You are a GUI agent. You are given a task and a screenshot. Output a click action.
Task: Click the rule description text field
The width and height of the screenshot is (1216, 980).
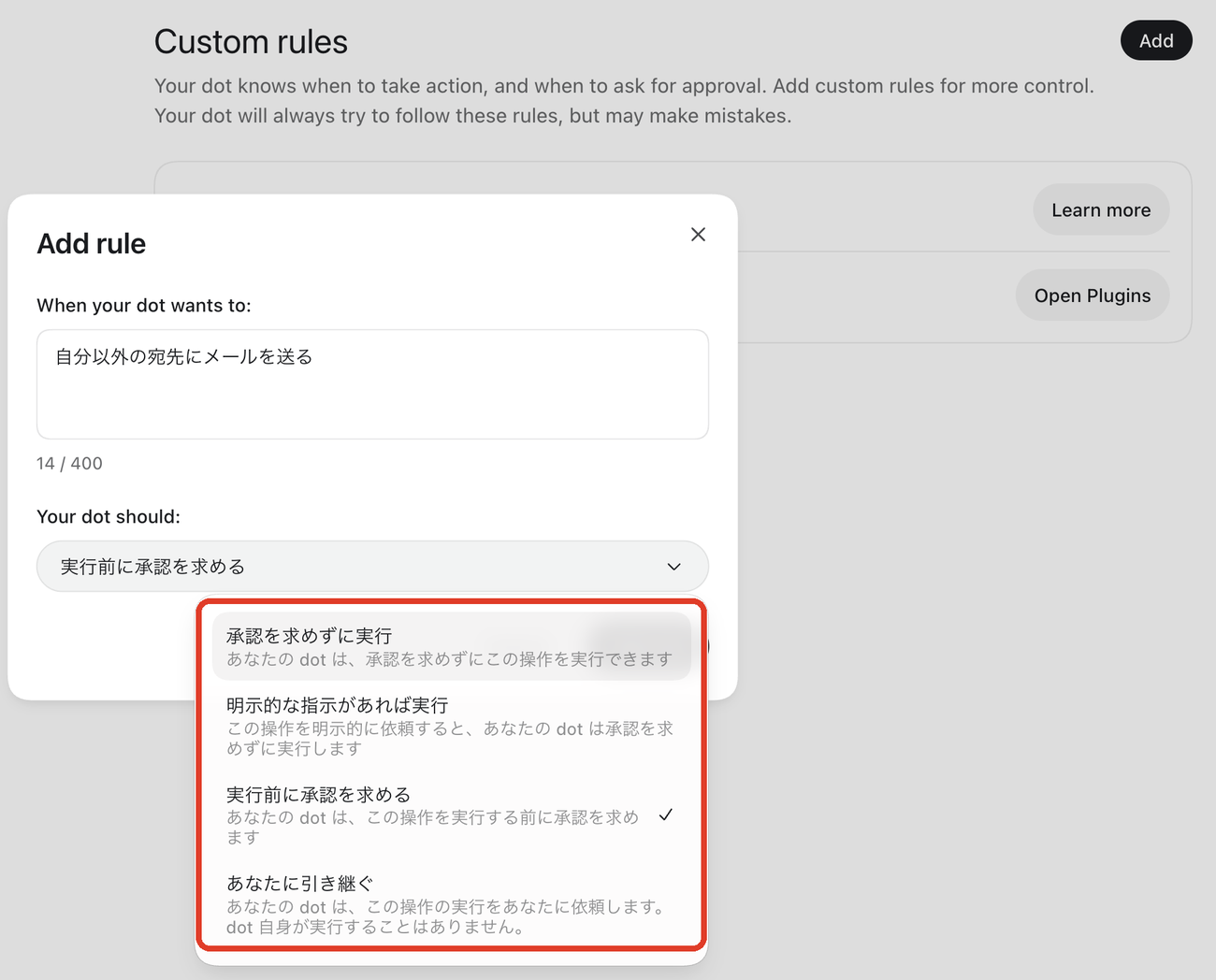pos(372,384)
